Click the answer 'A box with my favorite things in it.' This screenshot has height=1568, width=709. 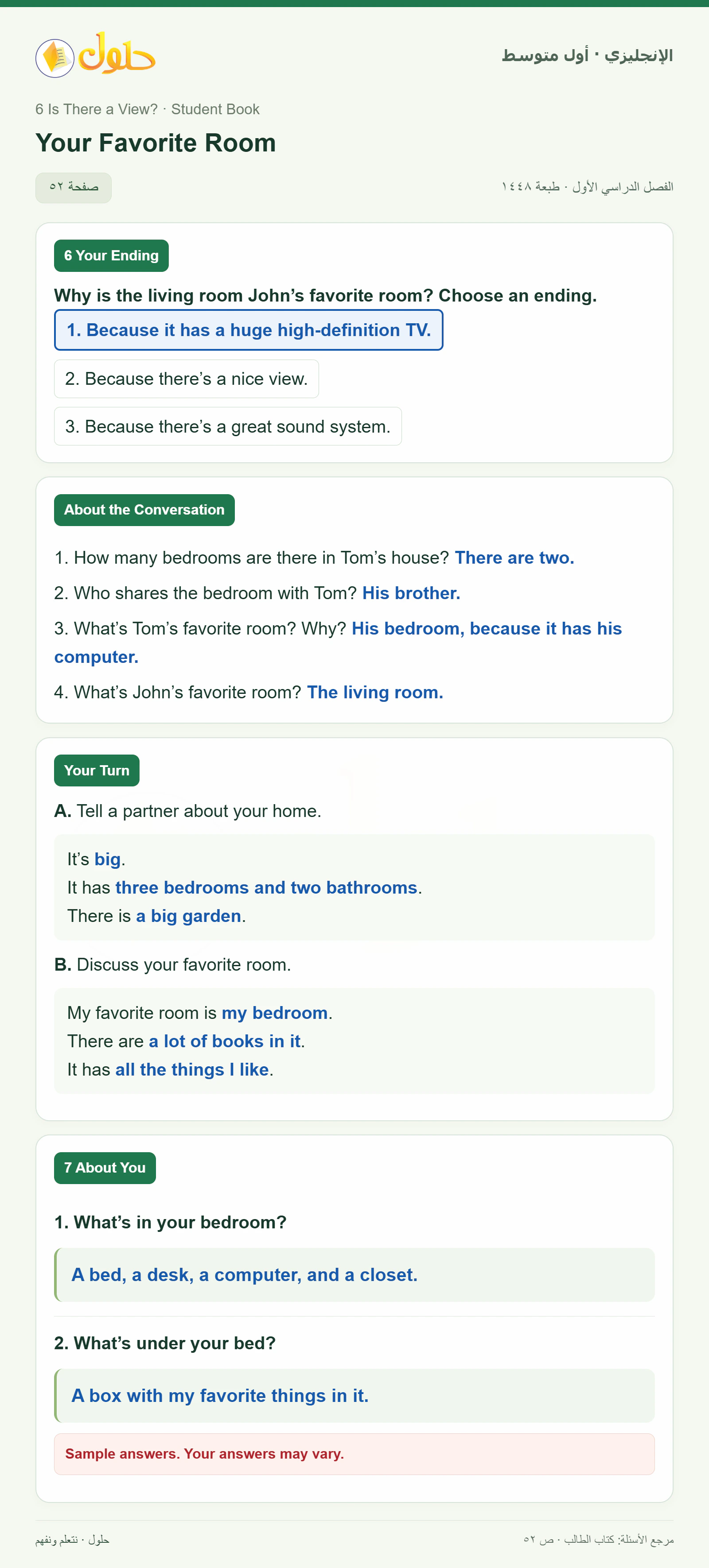[x=220, y=1396]
